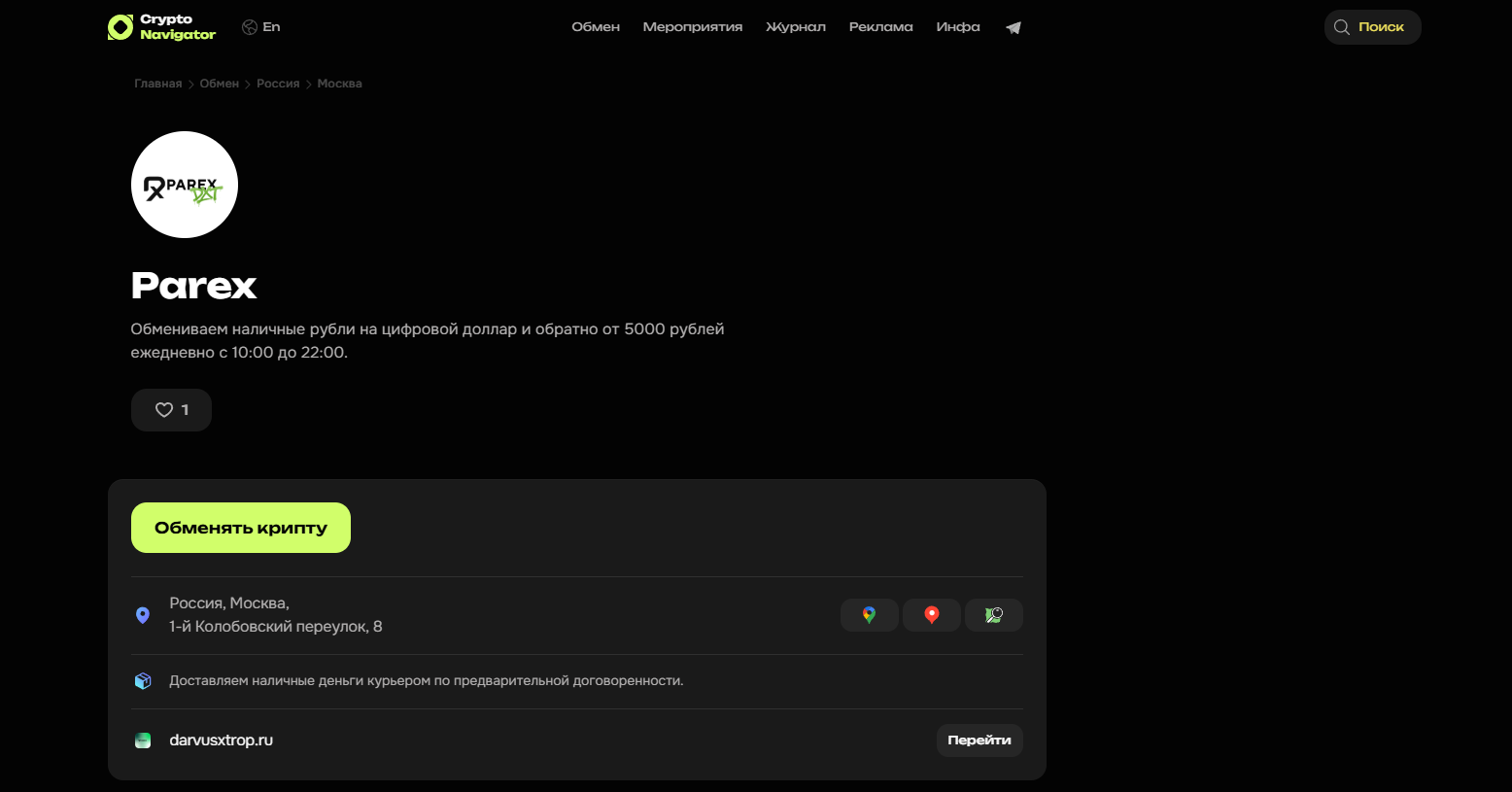
Task: Open the Yandex Maps pin icon
Action: [931, 614]
